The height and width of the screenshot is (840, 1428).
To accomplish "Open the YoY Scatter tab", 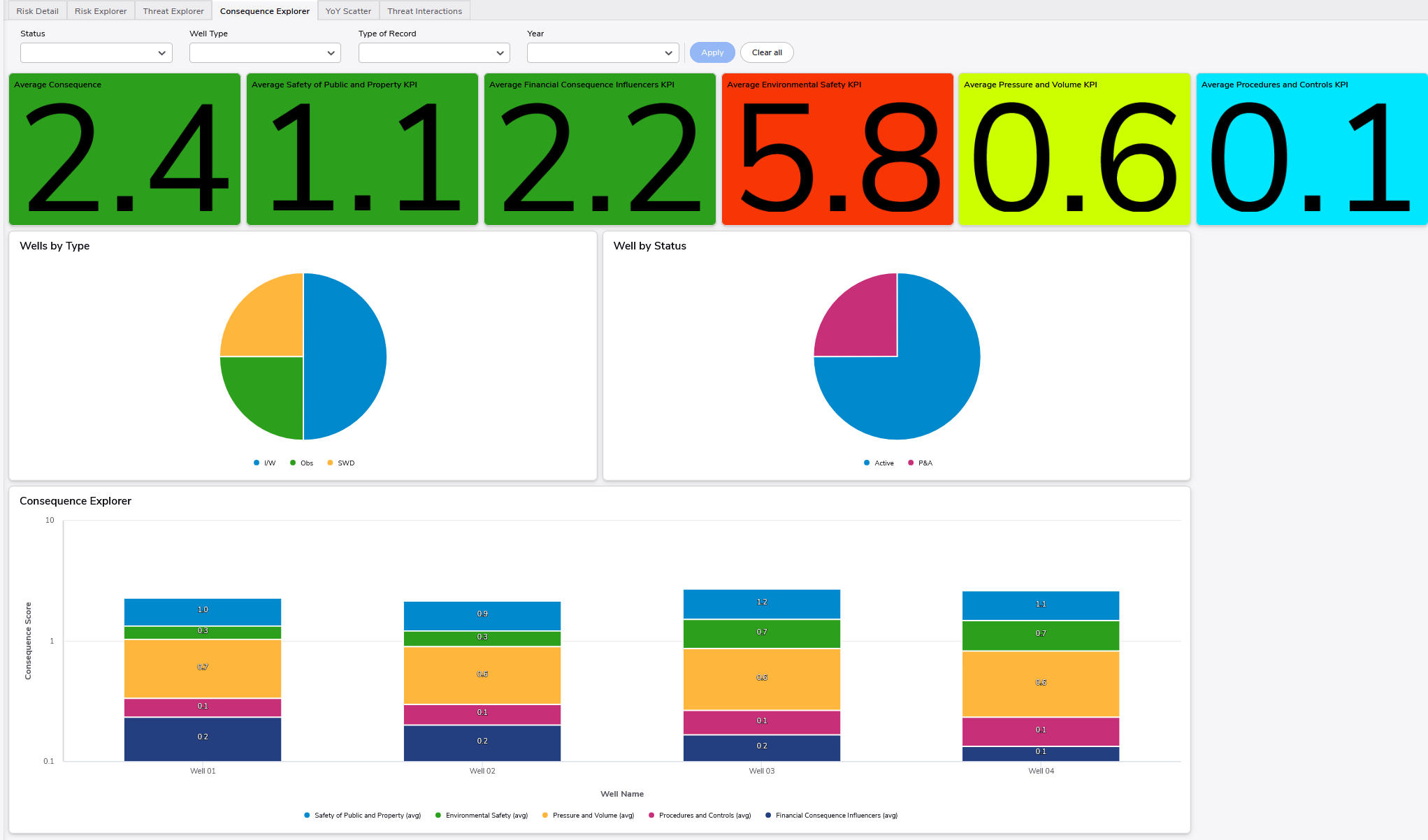I will click(x=348, y=11).
